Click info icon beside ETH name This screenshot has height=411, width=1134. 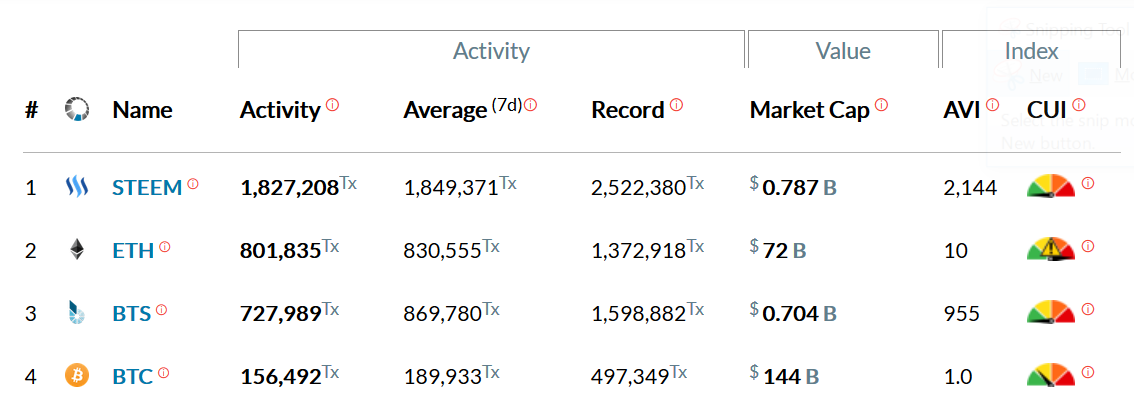[x=165, y=247]
